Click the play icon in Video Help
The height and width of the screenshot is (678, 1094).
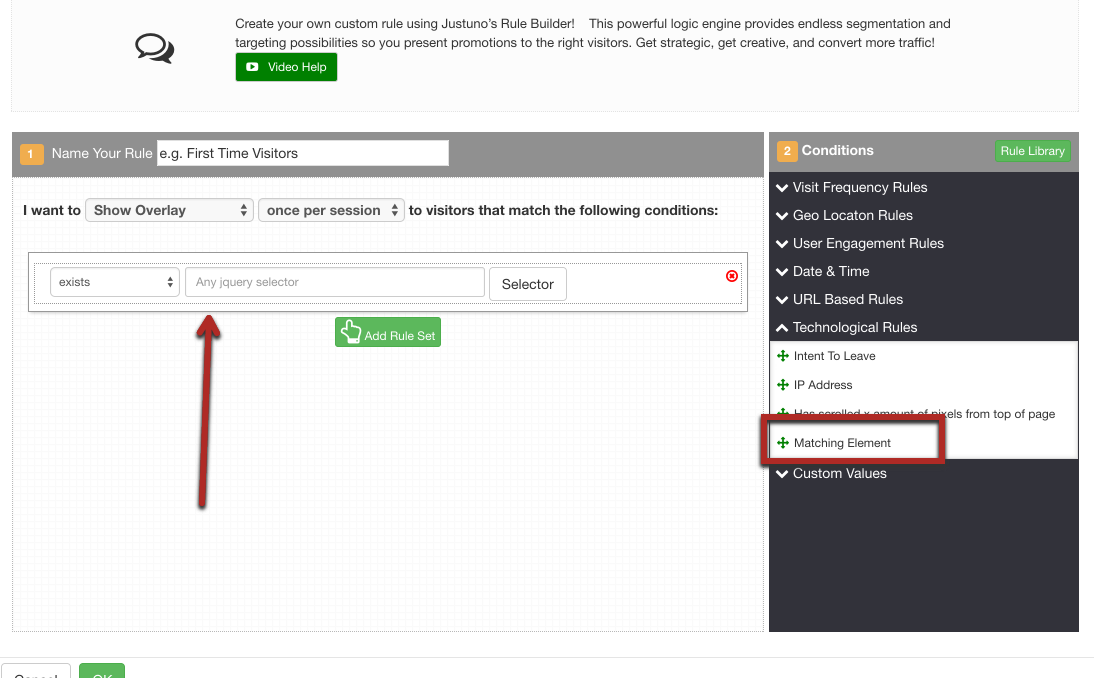(253, 67)
